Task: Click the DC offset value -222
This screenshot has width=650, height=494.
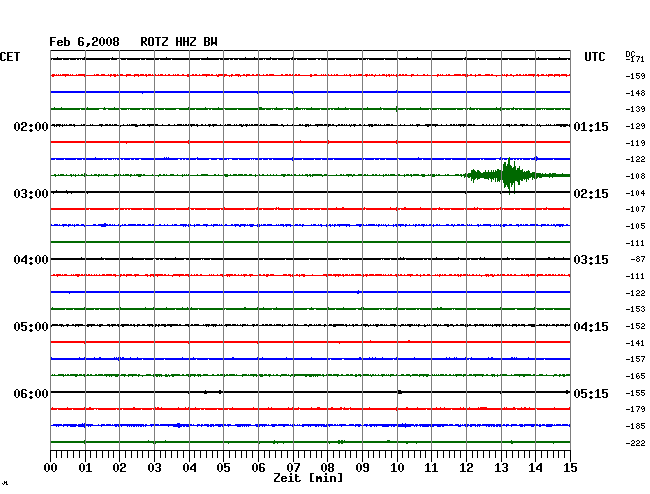Action: point(635,443)
